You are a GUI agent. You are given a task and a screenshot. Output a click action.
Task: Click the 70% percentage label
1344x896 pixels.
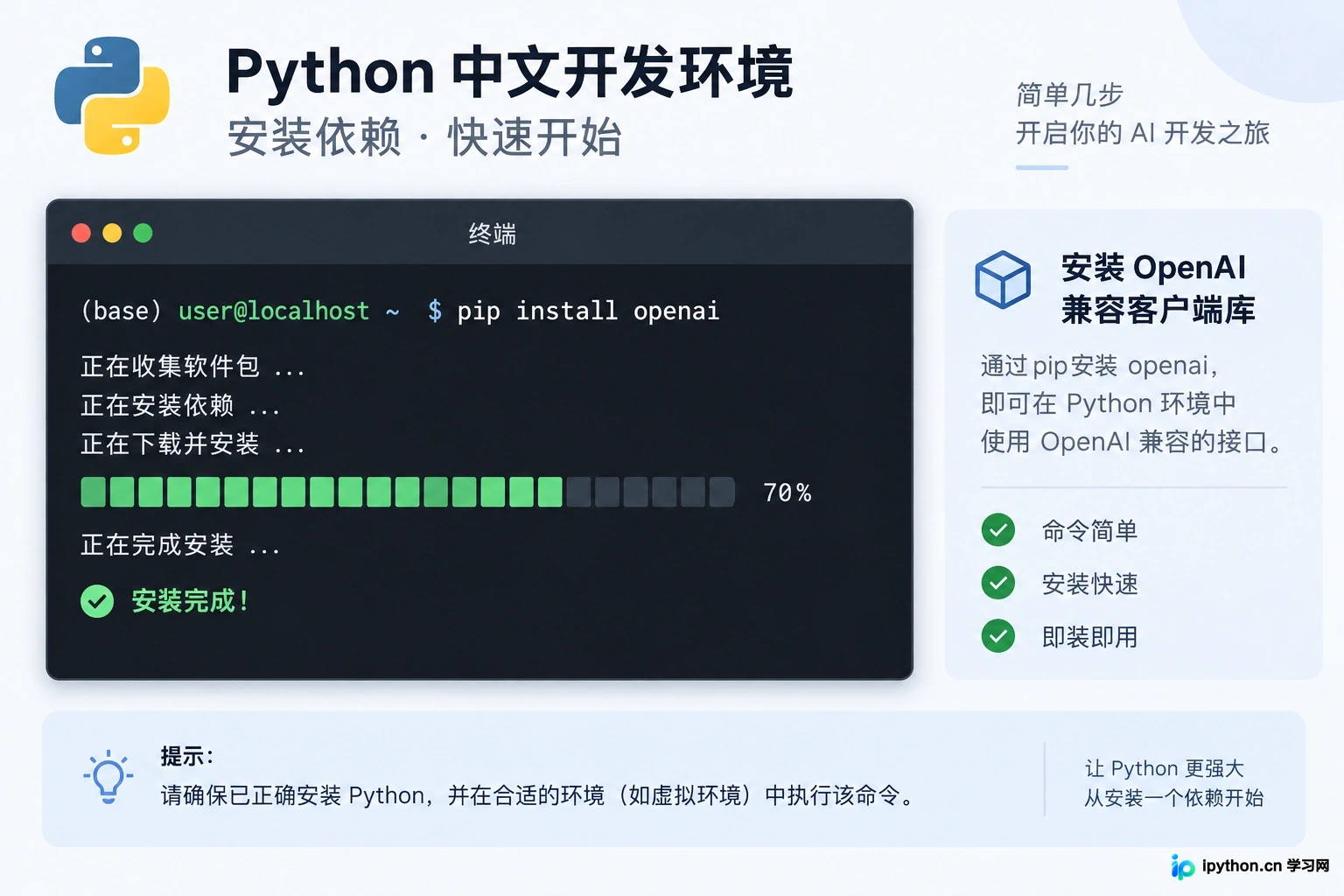[787, 493]
